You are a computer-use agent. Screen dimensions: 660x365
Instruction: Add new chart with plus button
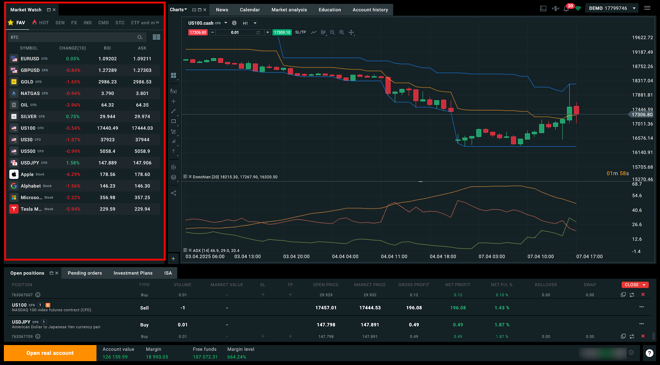point(173,258)
